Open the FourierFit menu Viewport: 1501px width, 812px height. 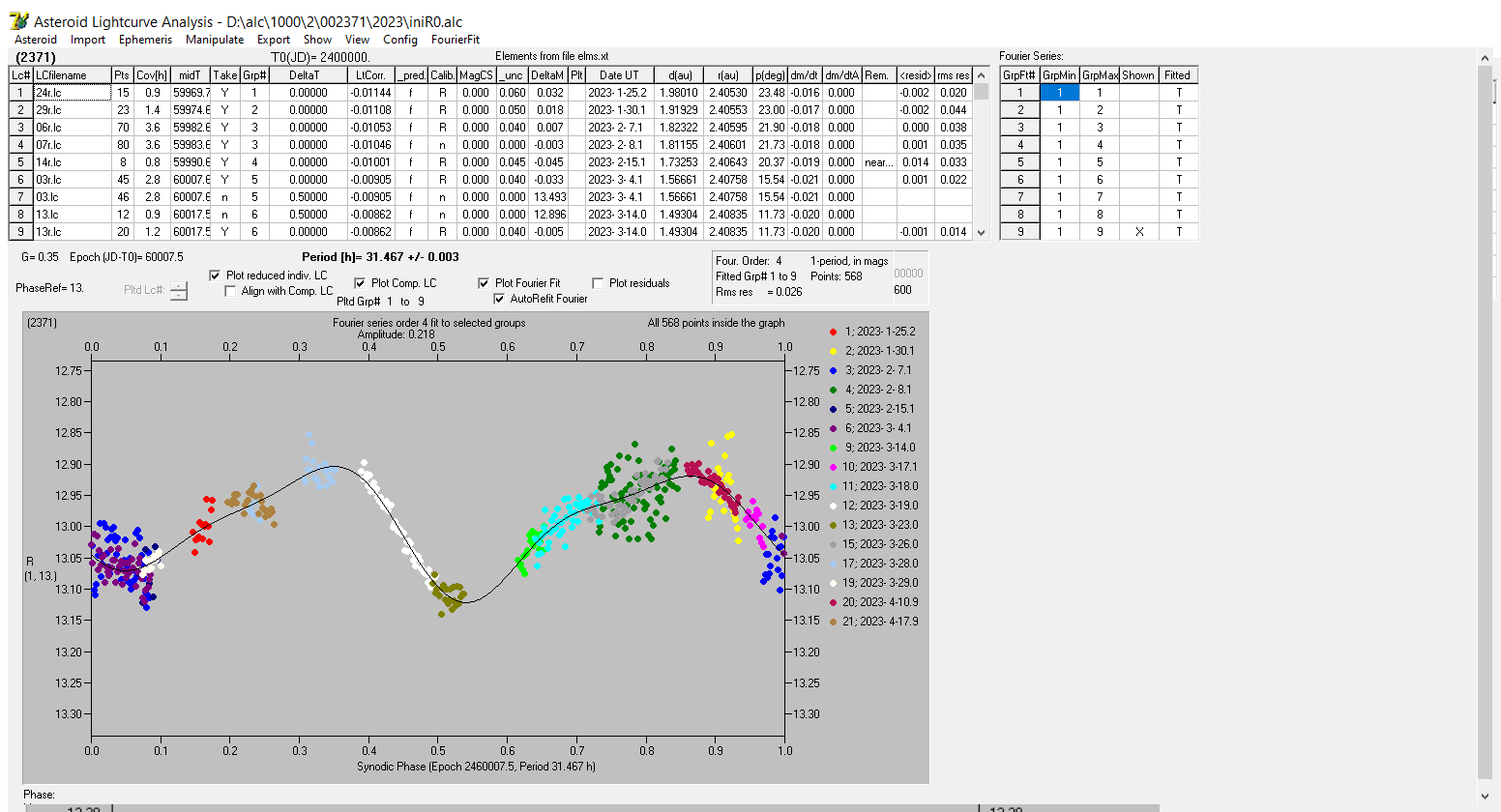tap(456, 40)
